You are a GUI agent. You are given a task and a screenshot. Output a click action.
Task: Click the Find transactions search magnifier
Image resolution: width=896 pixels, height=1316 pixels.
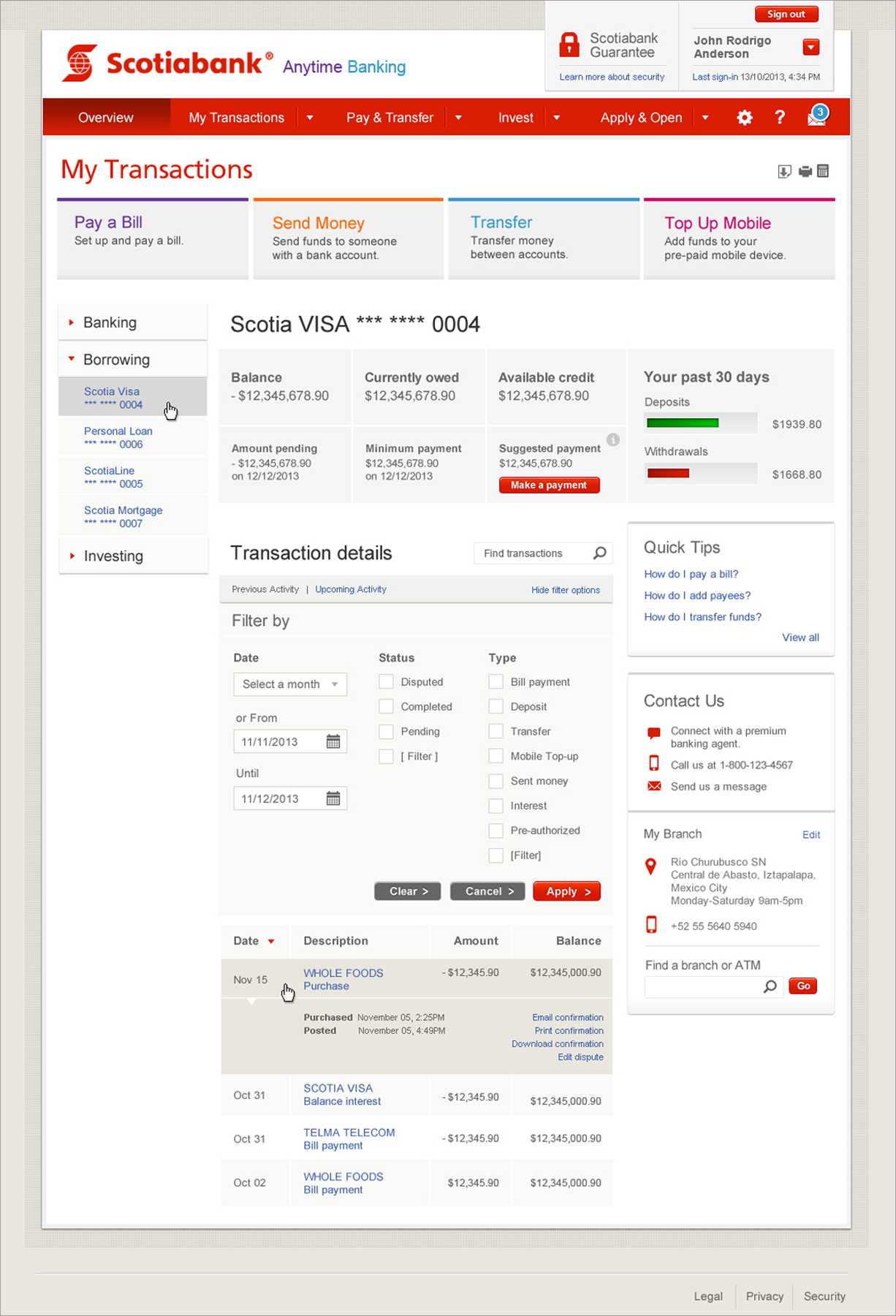(599, 553)
